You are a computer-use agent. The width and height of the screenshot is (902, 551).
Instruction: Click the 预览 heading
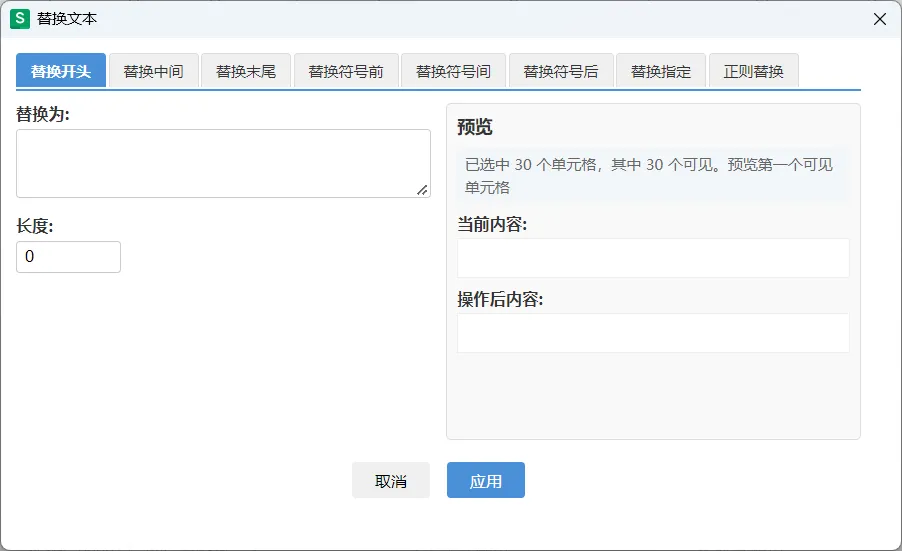475,127
